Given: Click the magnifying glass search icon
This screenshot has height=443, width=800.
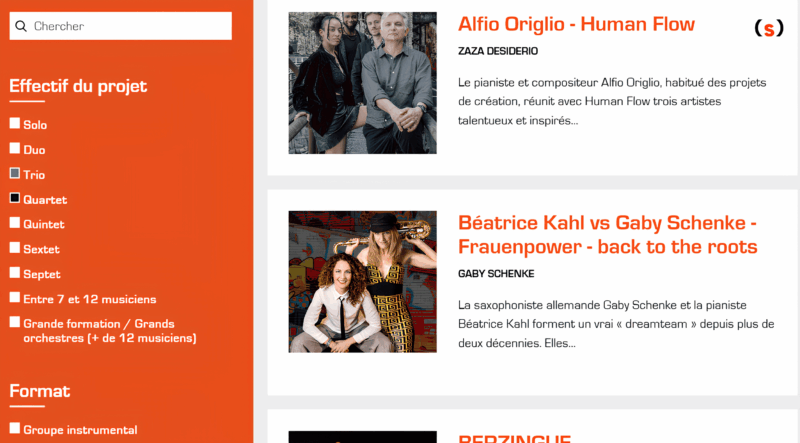Looking at the screenshot, I should coord(21,26).
